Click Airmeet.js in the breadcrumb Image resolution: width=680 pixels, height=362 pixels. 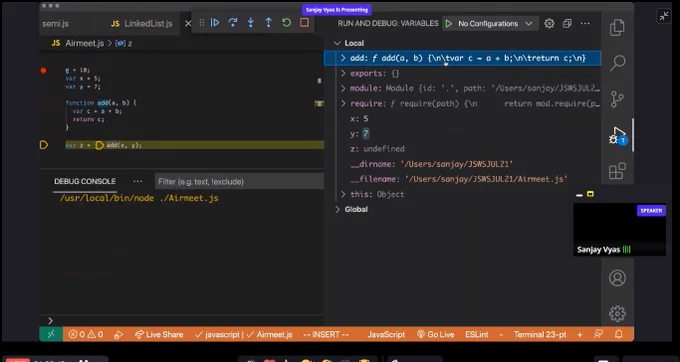coord(85,43)
